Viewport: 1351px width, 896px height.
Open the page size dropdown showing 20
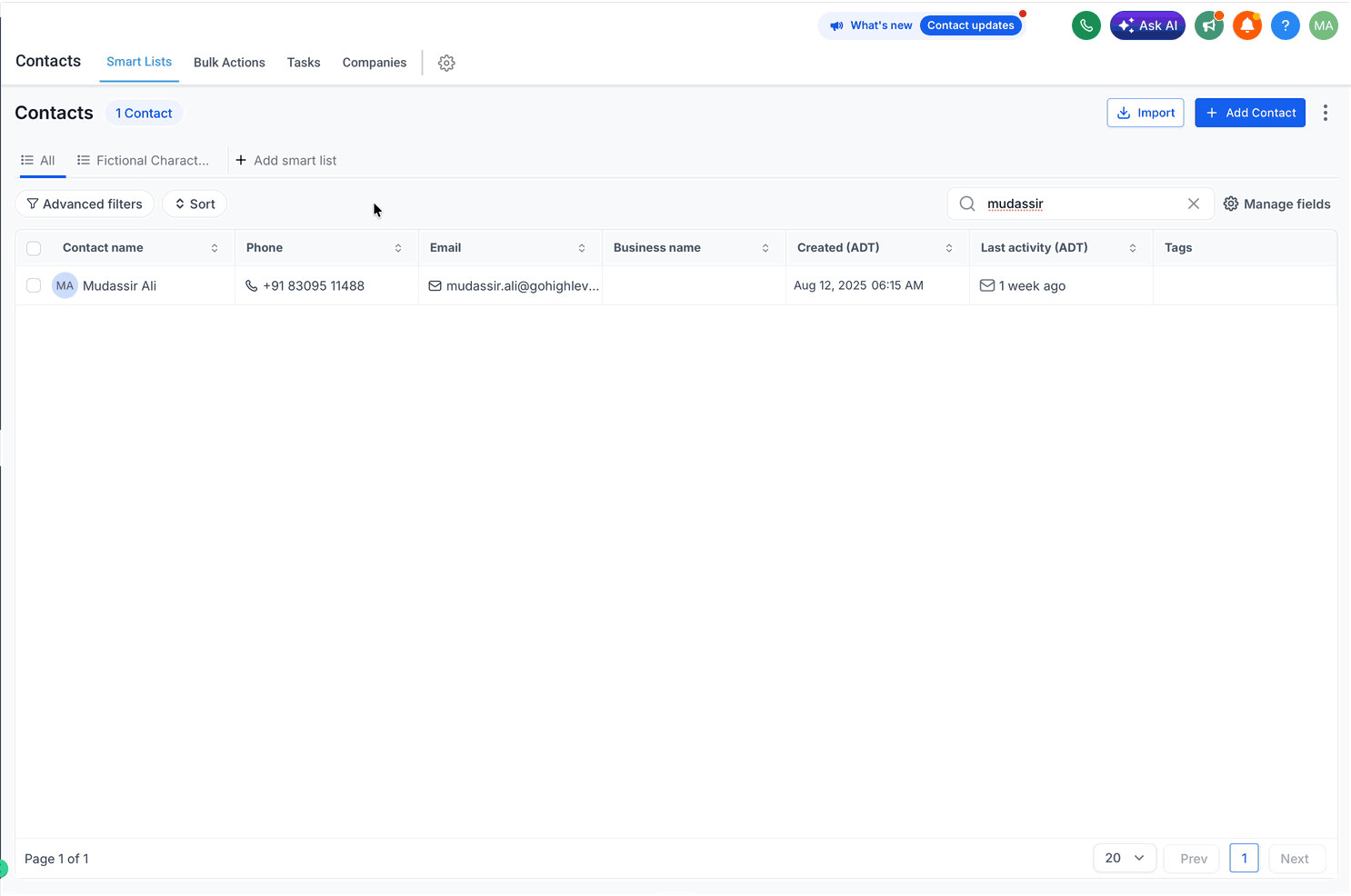(x=1125, y=858)
